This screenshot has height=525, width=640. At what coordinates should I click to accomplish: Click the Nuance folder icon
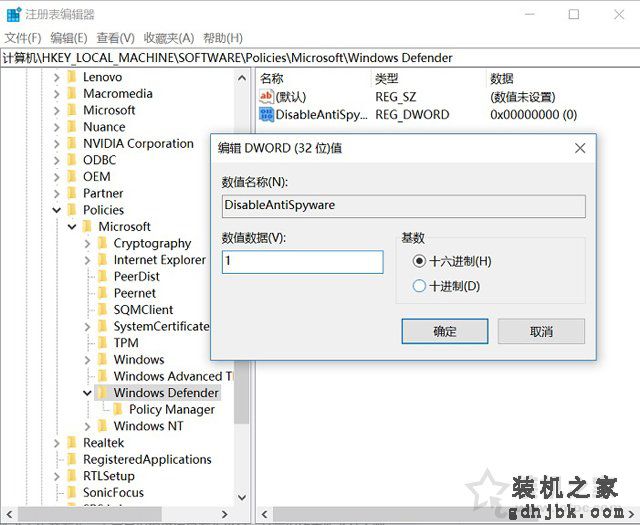72,127
